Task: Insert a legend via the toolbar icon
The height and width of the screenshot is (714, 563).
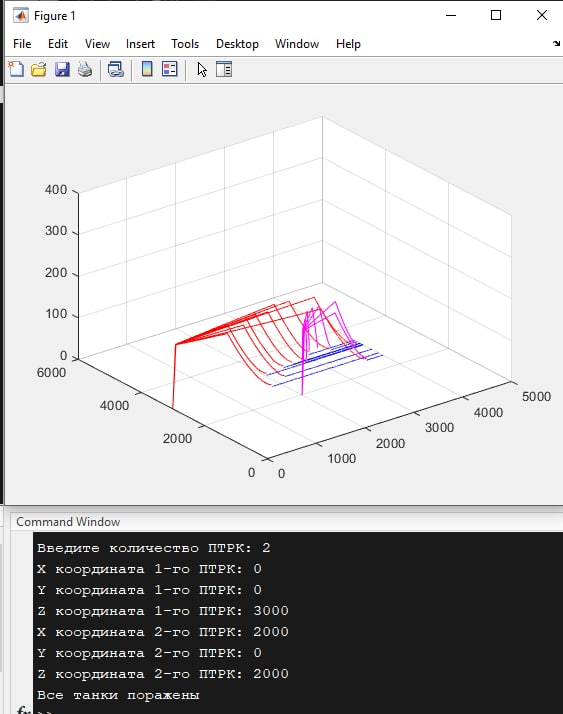Action: (169, 69)
